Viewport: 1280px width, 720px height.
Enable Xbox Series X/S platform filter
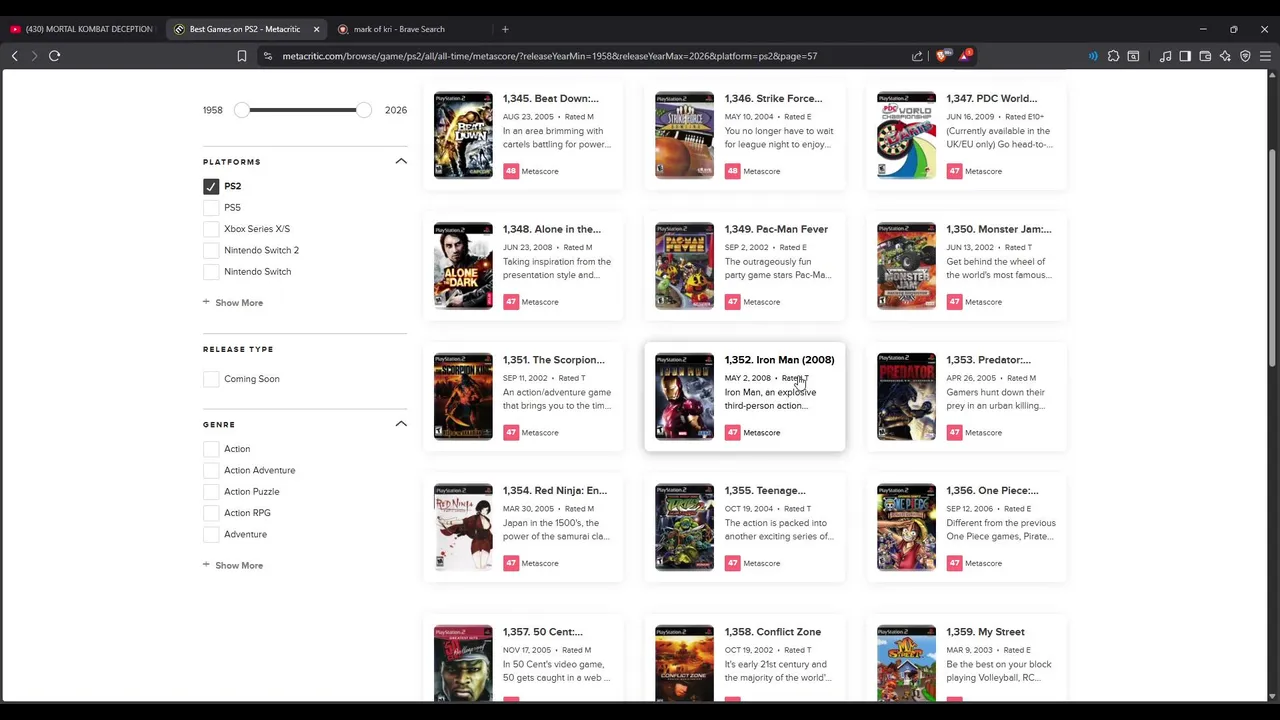211,229
